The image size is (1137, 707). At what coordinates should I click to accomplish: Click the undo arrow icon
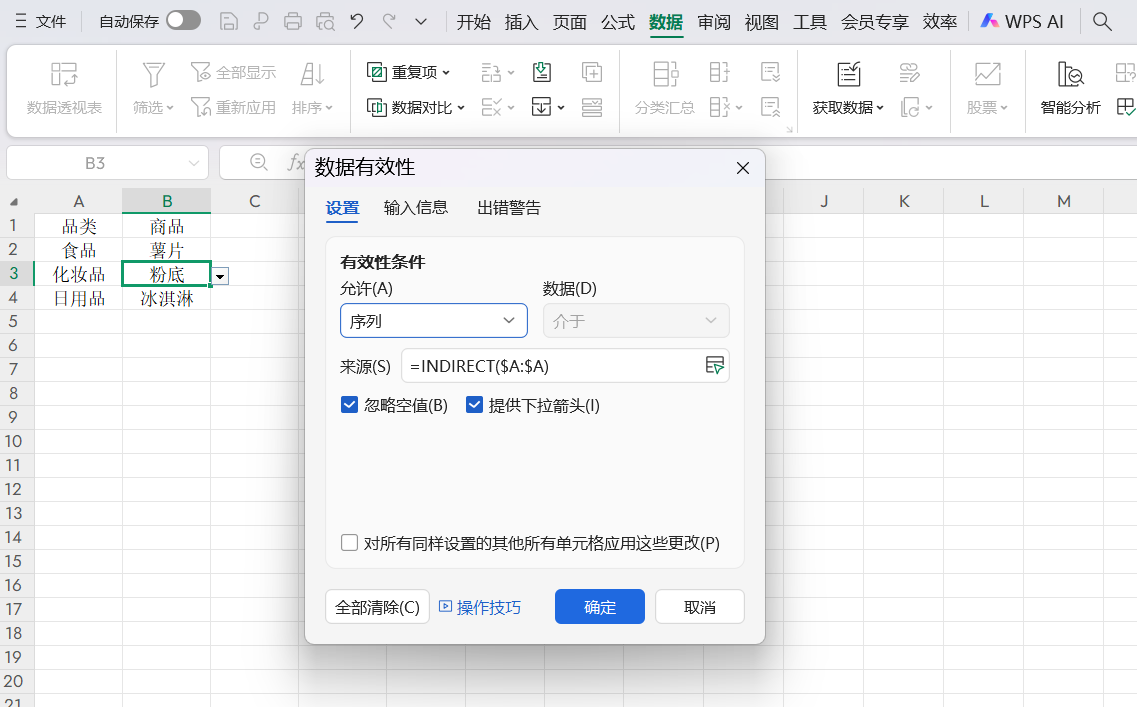[x=356, y=21]
